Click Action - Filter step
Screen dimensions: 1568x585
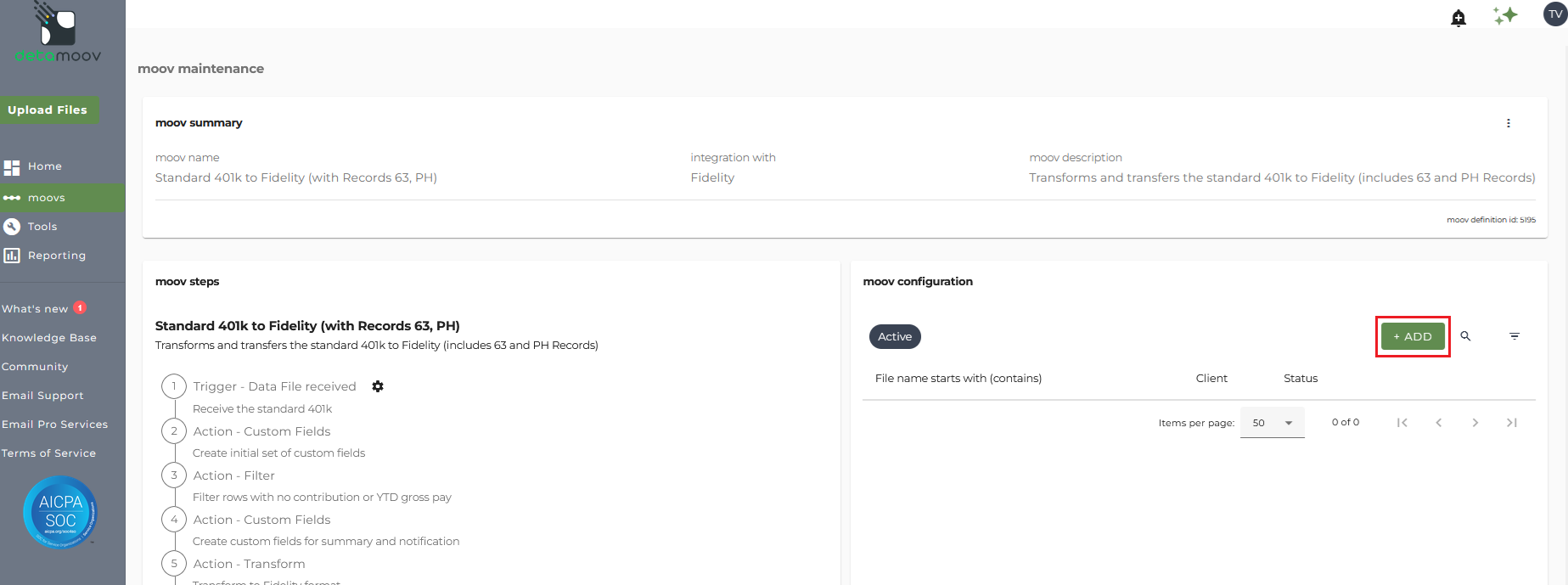coord(234,475)
